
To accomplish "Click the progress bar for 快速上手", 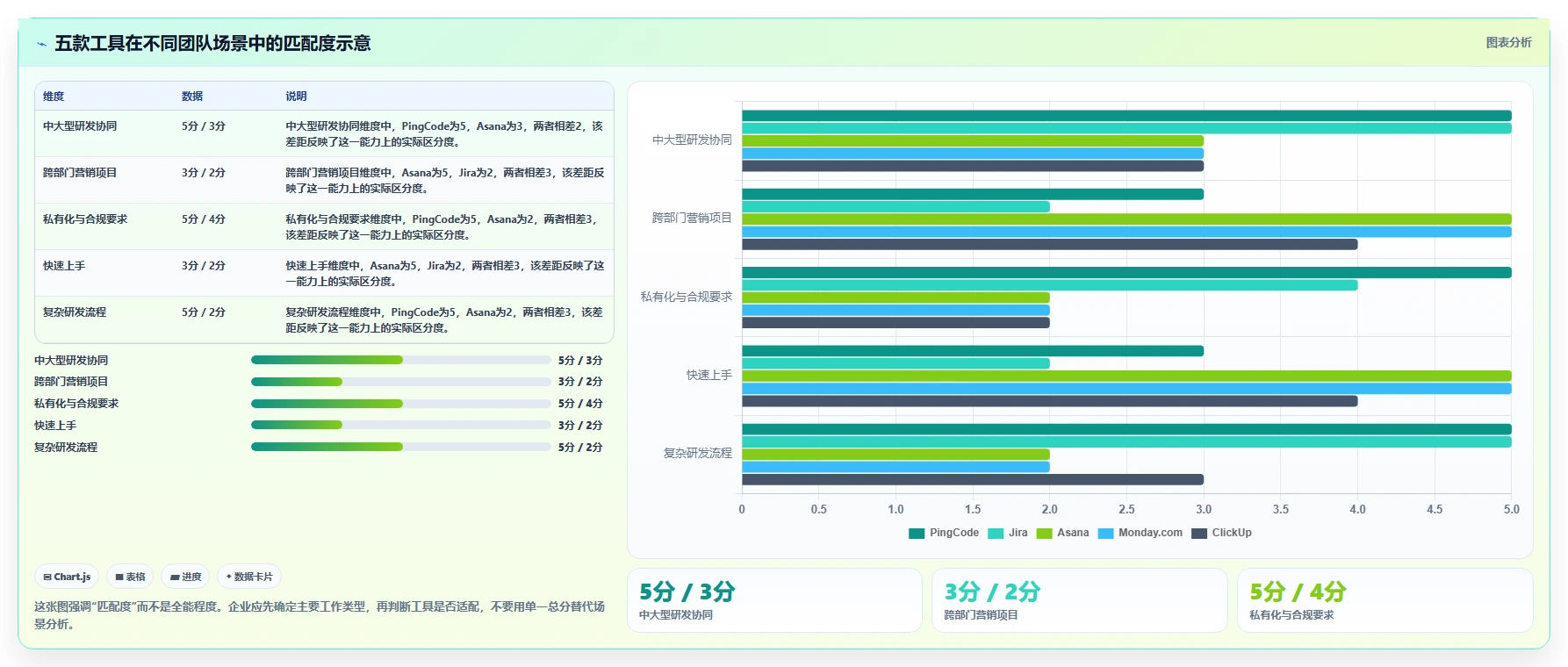I will (400, 425).
